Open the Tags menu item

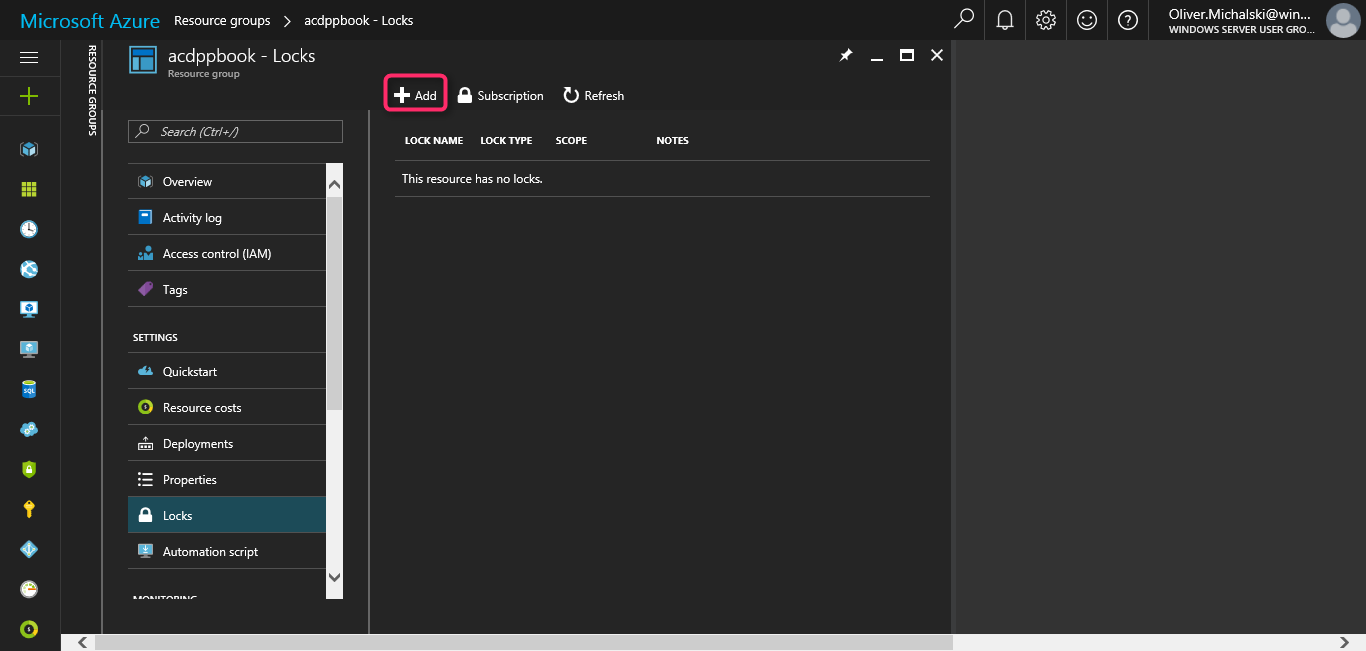pos(227,289)
